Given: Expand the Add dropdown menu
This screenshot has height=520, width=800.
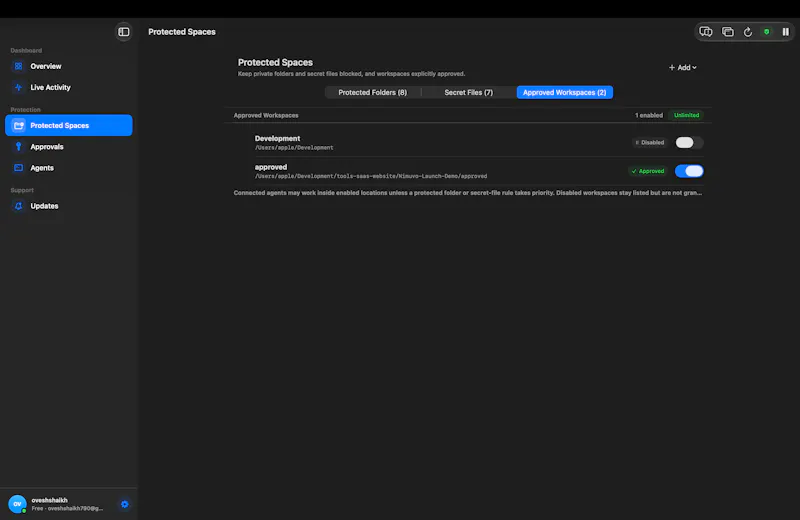Looking at the screenshot, I should click(683, 67).
